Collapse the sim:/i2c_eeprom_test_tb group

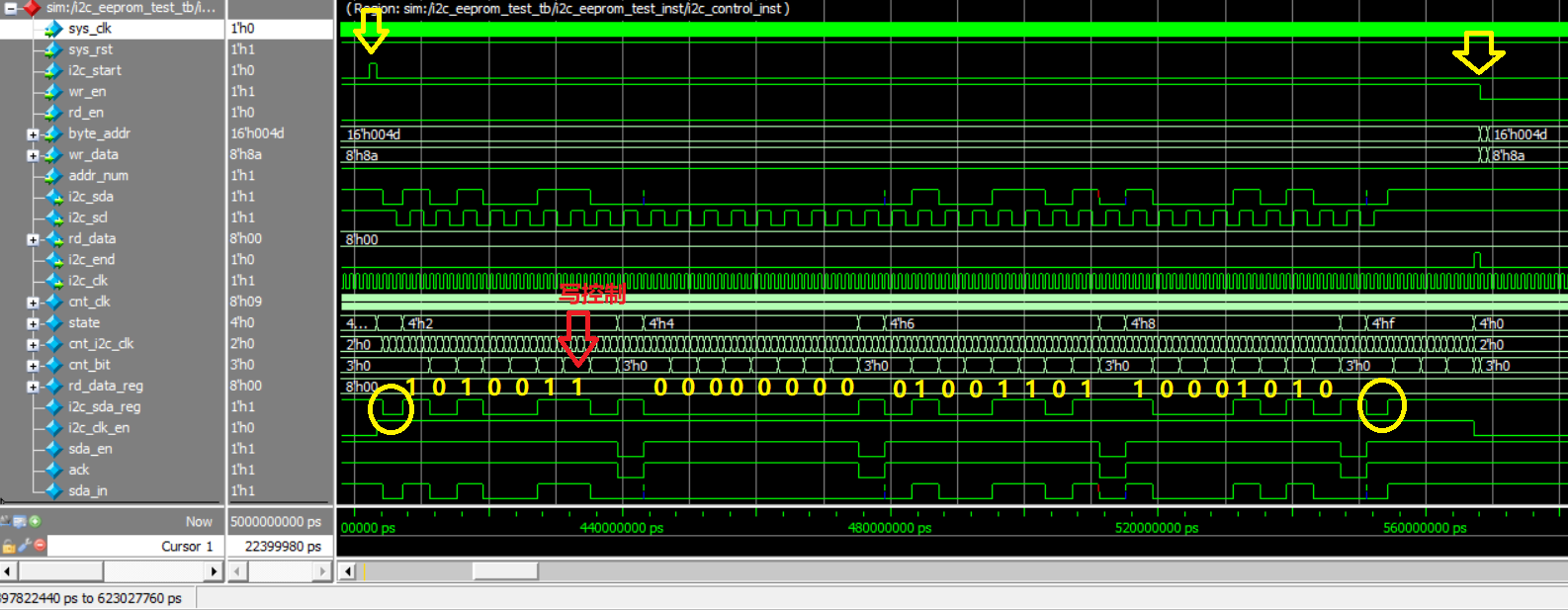tap(11, 8)
